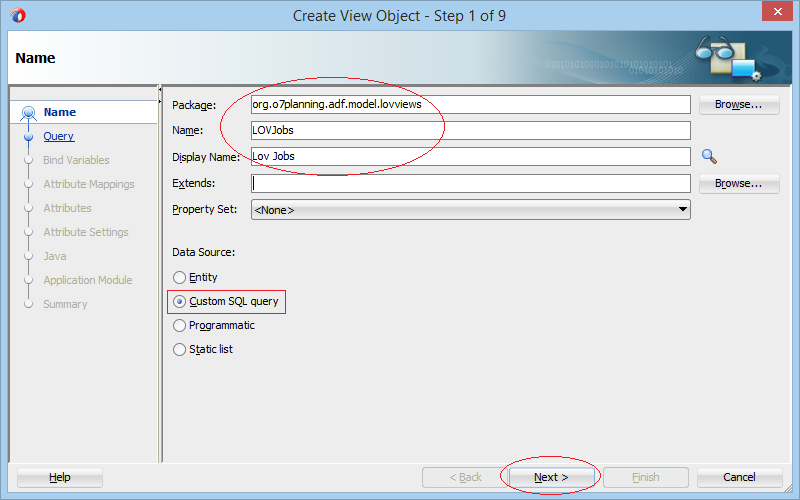Click Browse next to the Package field
This screenshot has height=500, width=800.
(739, 105)
